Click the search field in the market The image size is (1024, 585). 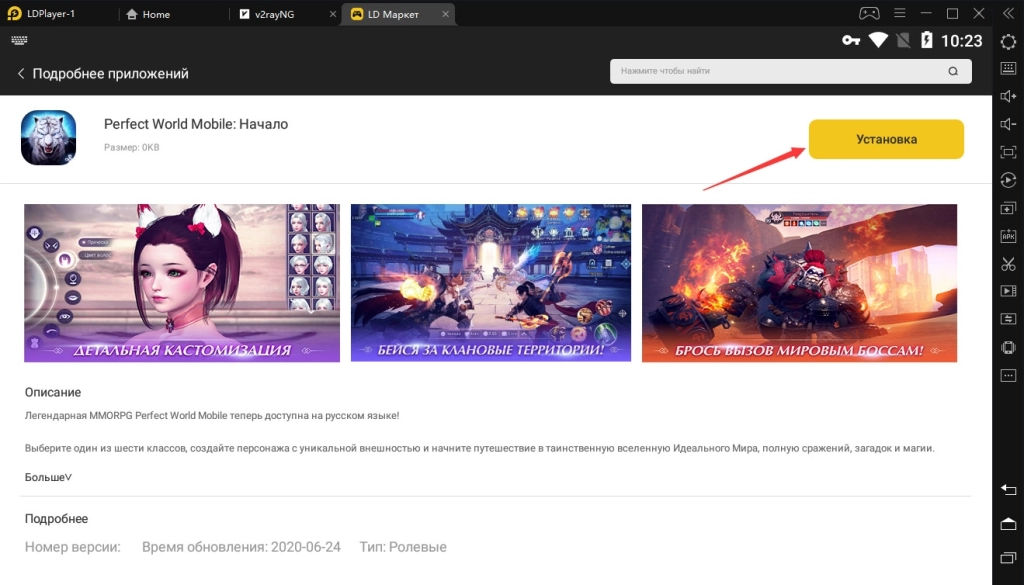coord(780,72)
